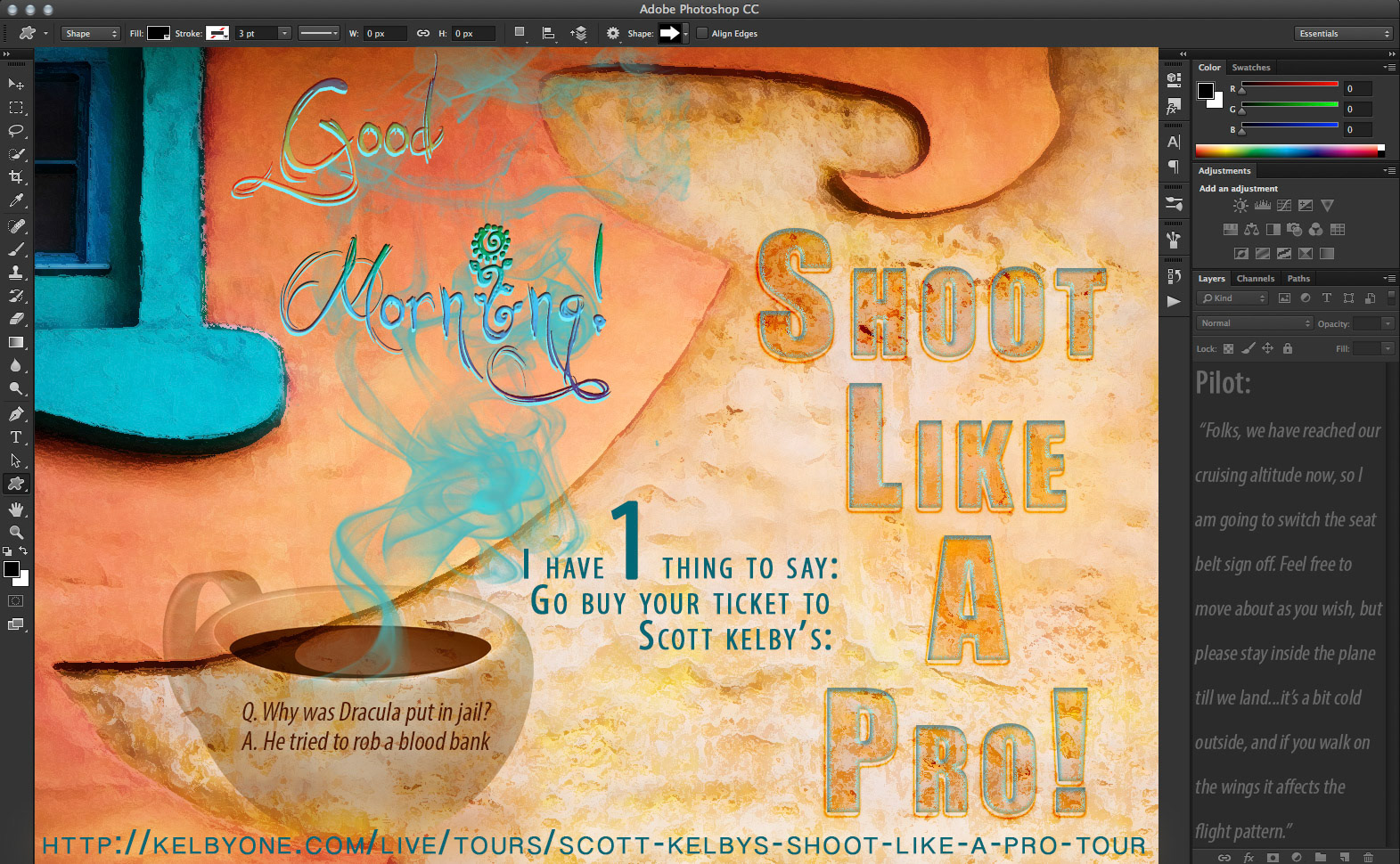Add a Color Balance adjustment
The image size is (1400, 864).
(x=1251, y=230)
